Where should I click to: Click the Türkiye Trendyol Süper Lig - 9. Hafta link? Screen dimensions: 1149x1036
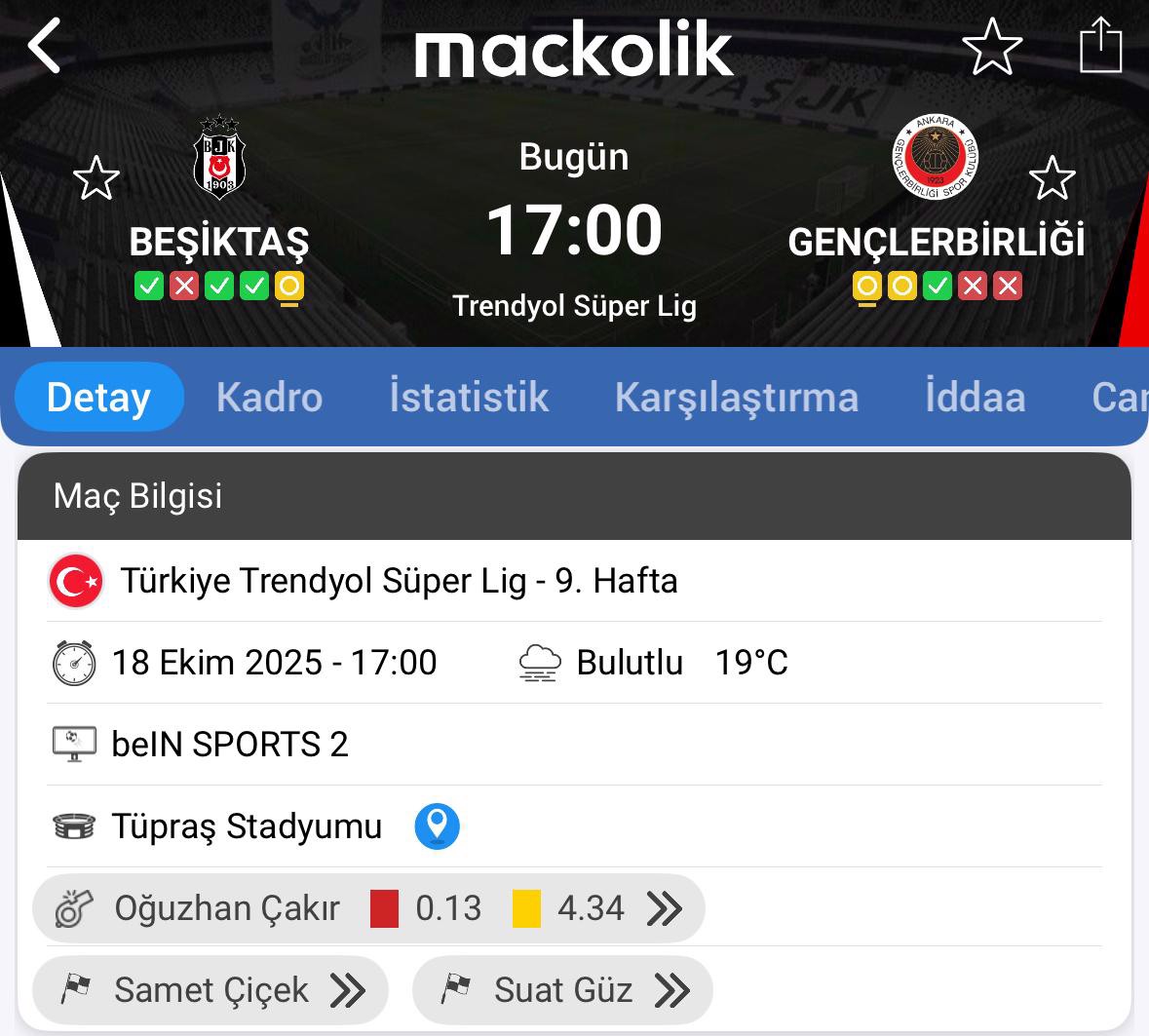(399, 581)
